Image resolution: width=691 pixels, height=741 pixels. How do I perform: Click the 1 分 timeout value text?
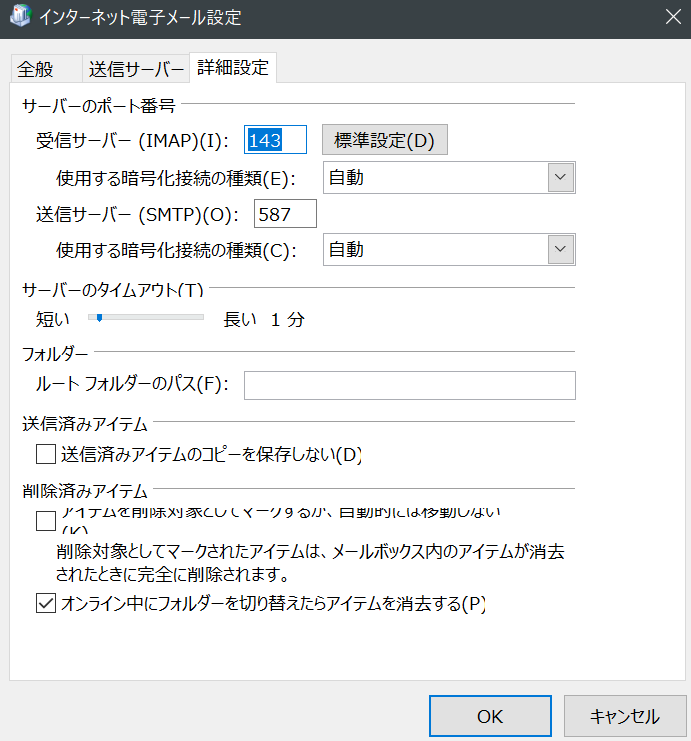pyautogui.click(x=287, y=319)
